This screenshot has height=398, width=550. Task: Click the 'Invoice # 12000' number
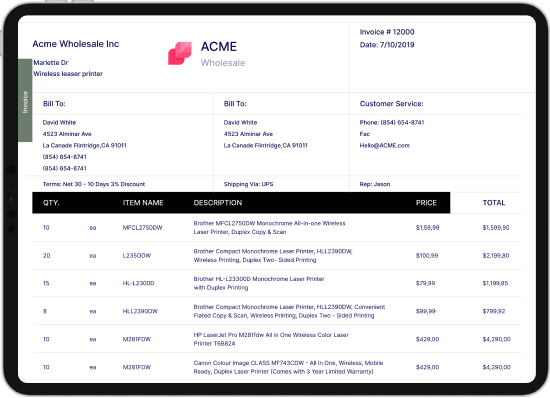tap(387, 32)
